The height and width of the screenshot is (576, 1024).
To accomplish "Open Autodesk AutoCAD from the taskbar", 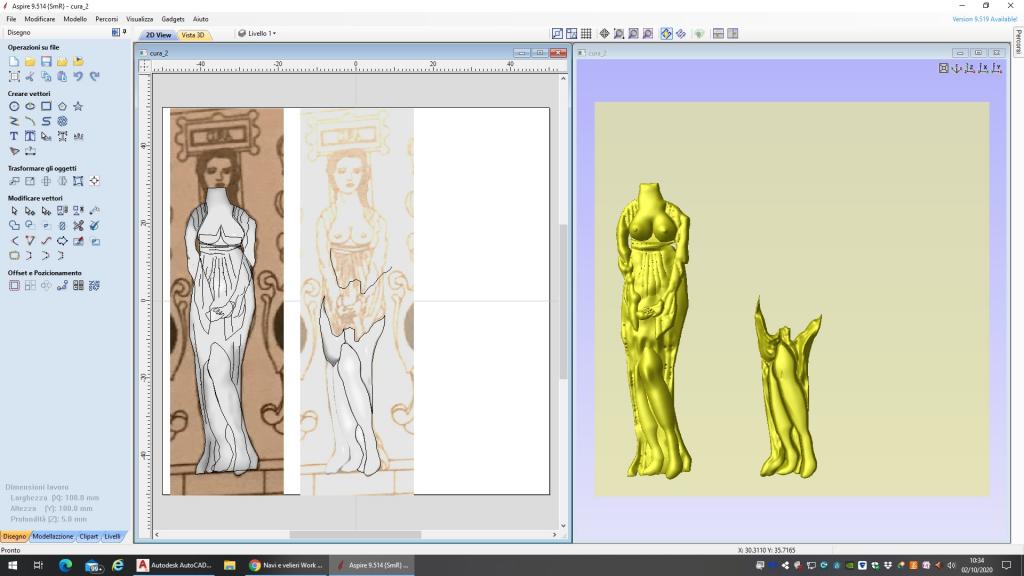I will [172, 566].
